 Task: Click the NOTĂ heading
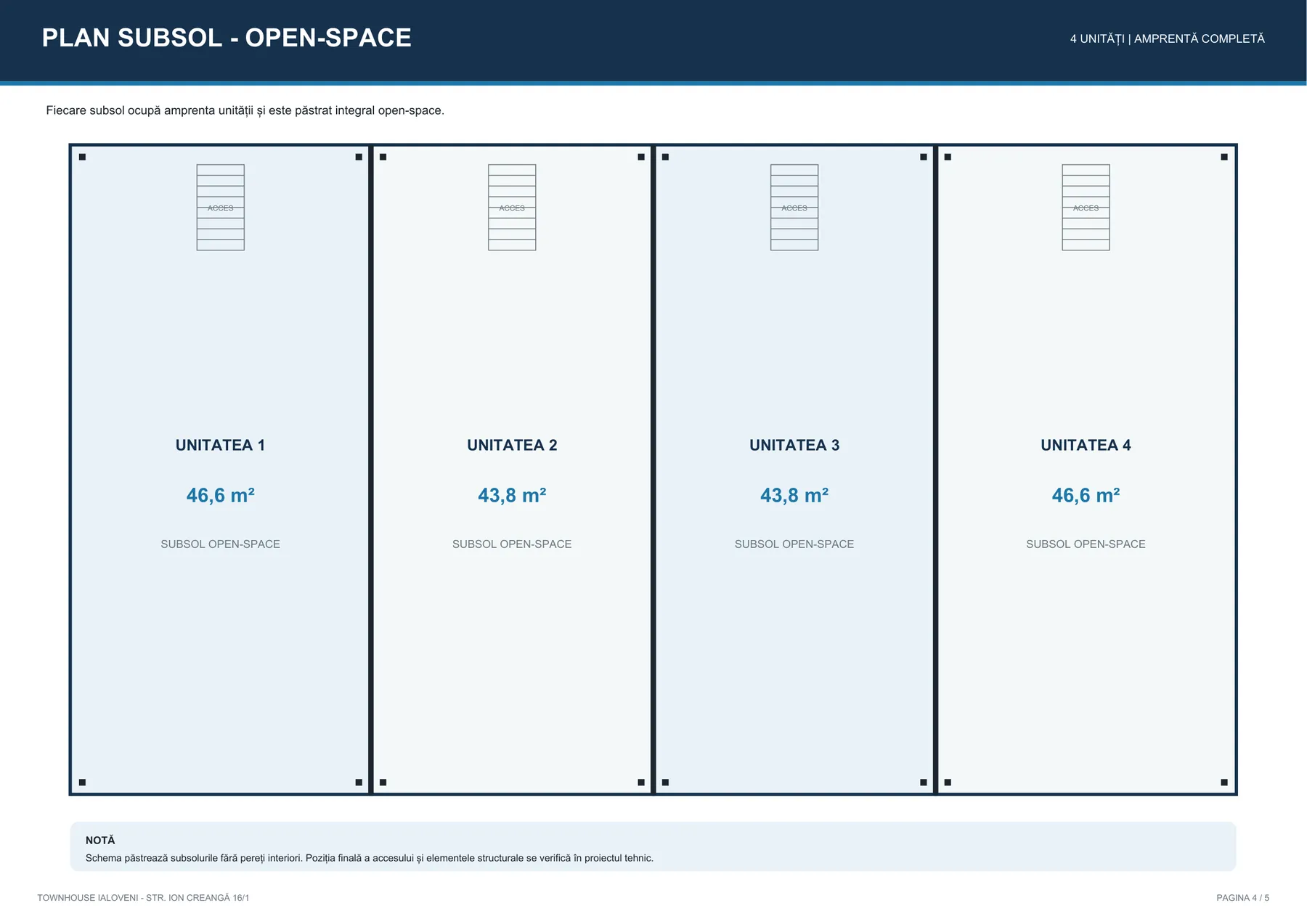(x=100, y=840)
